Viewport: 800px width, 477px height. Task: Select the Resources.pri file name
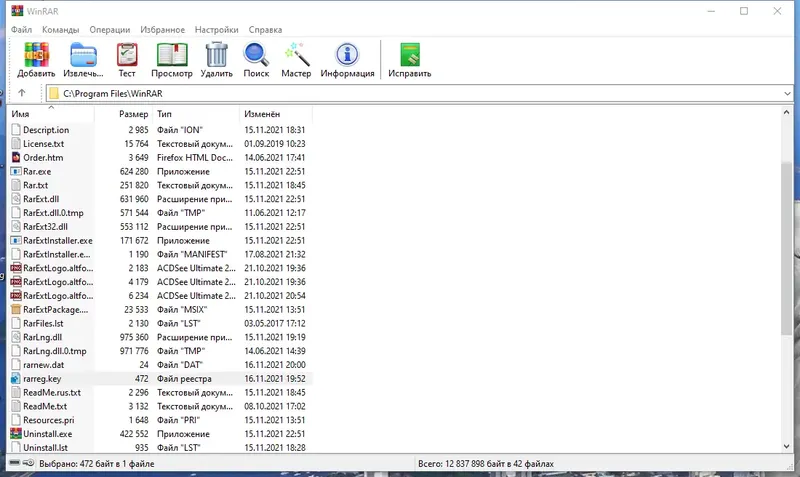[x=48, y=420]
